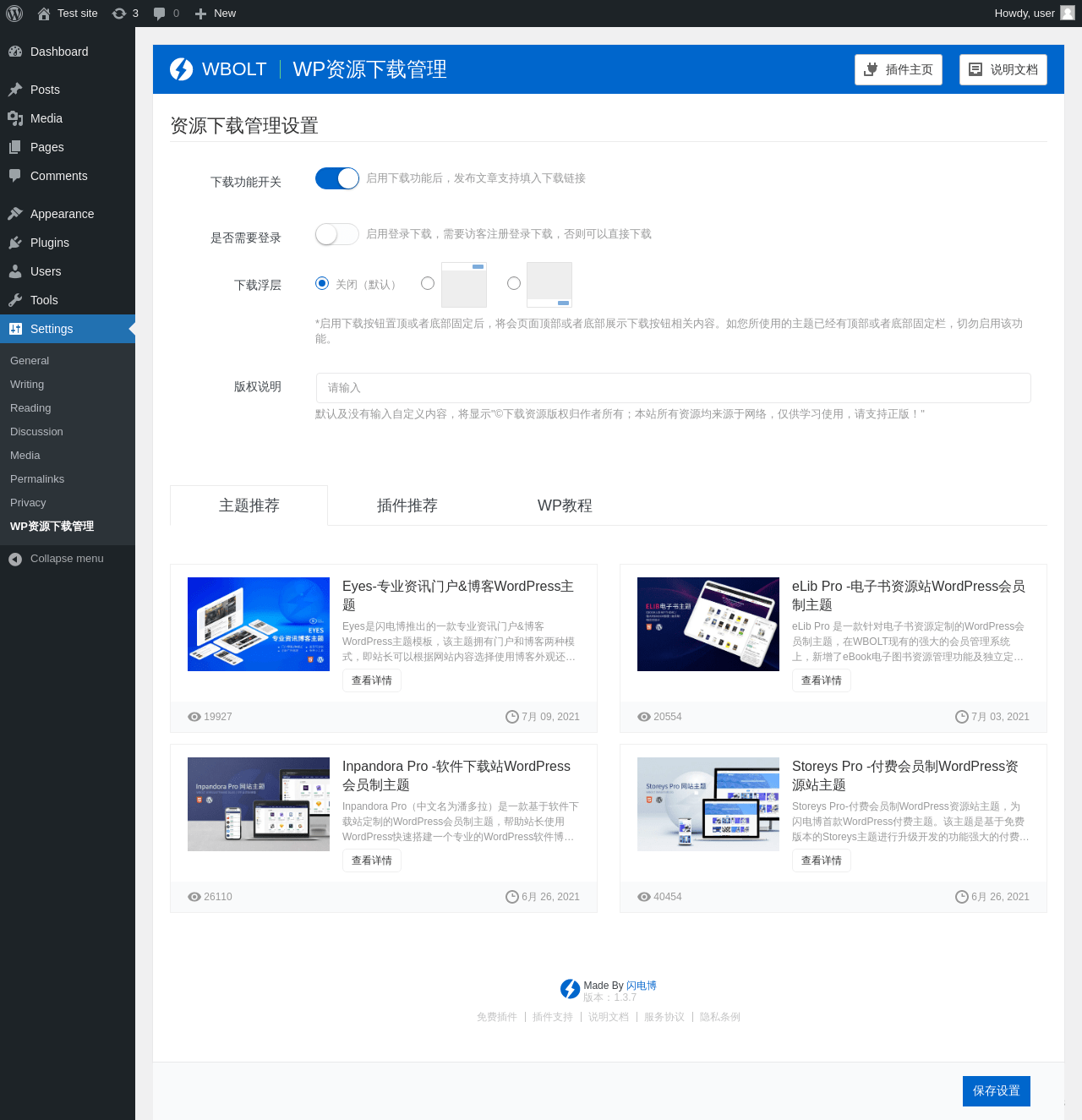1082x1120 pixels.
Task: Switch to the 主题推荐 tab
Action: point(249,505)
